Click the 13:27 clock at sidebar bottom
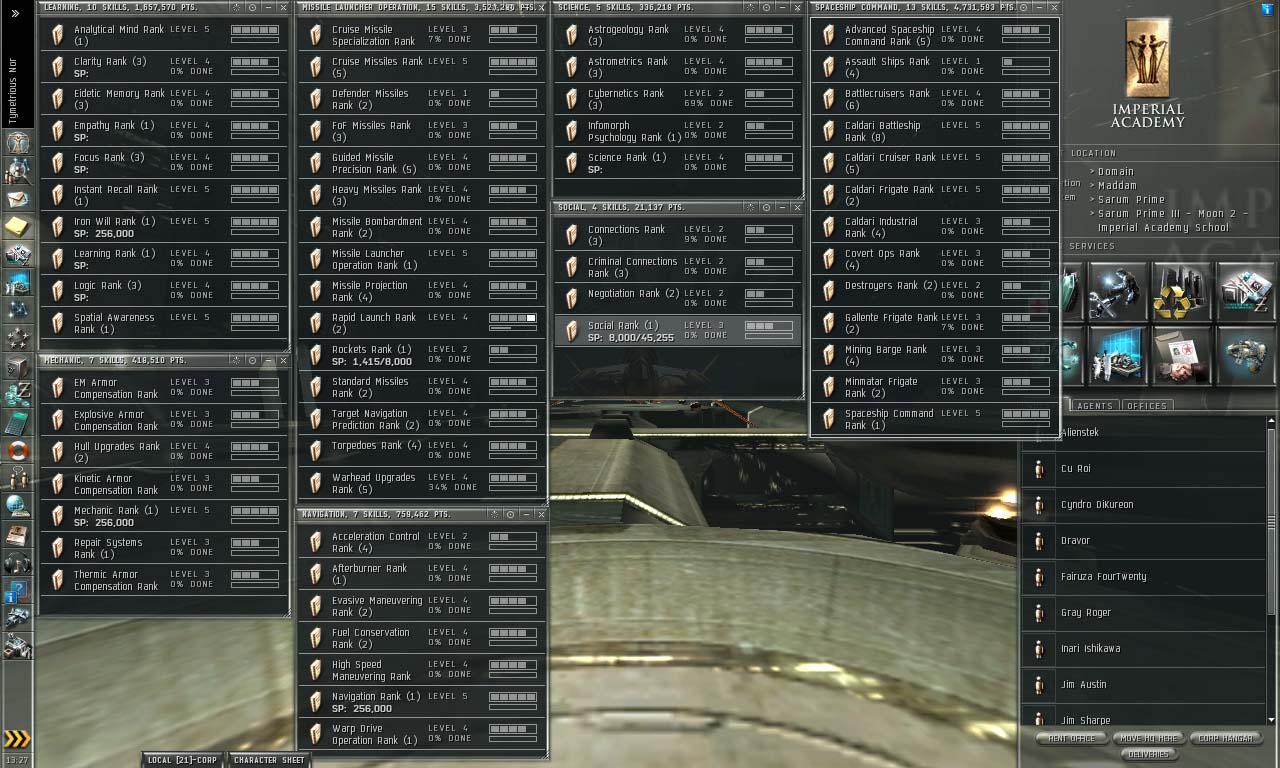 coord(16,760)
